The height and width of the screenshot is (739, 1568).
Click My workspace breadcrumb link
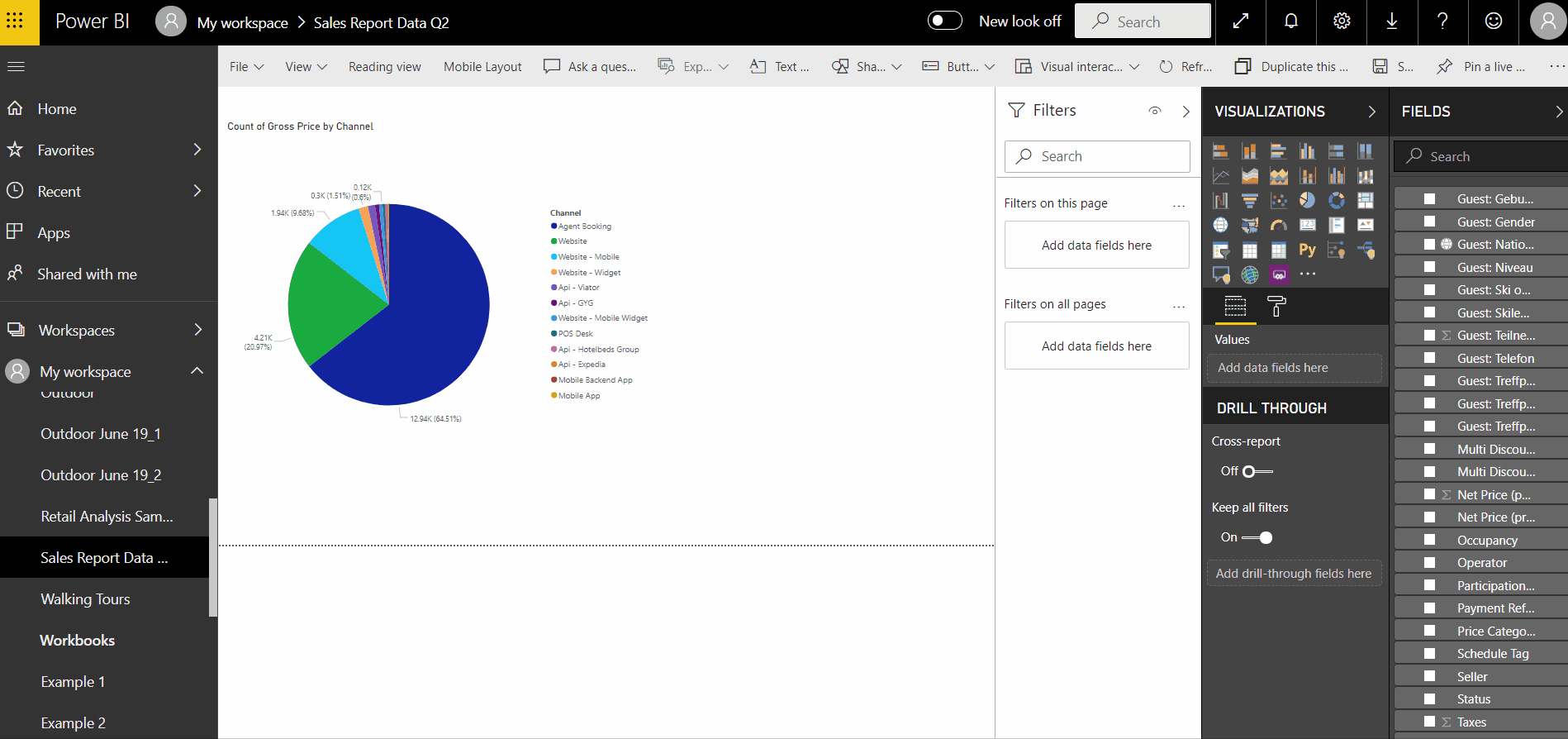click(242, 22)
